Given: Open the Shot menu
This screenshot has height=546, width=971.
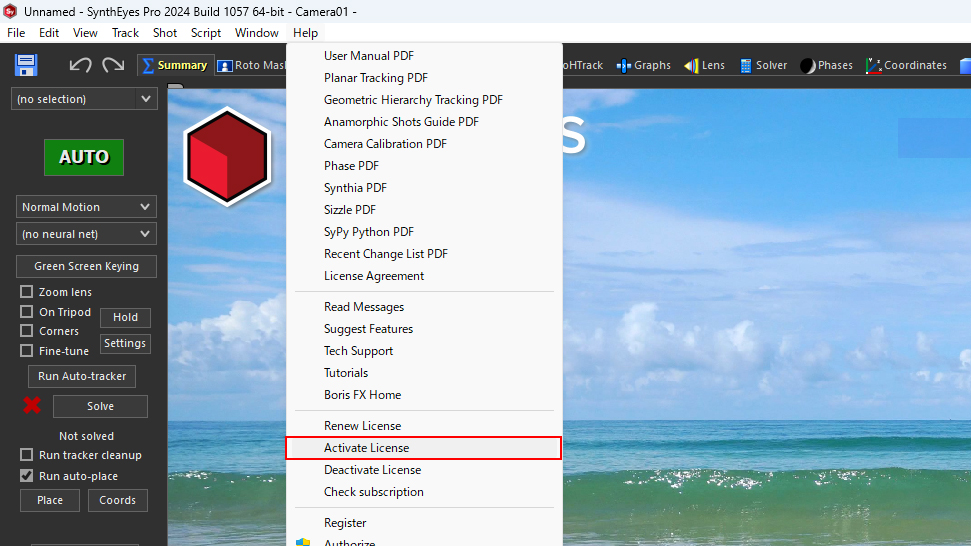Looking at the screenshot, I should tap(165, 33).
